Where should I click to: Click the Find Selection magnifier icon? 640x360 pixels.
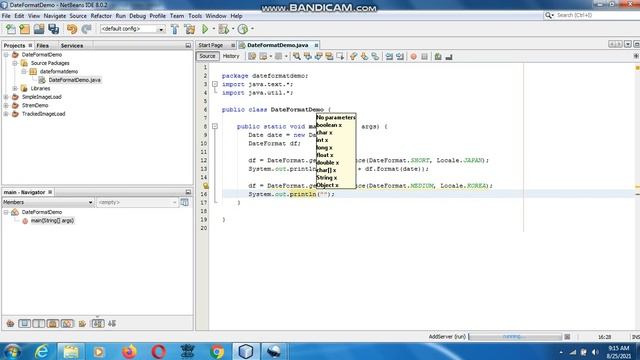297,57
